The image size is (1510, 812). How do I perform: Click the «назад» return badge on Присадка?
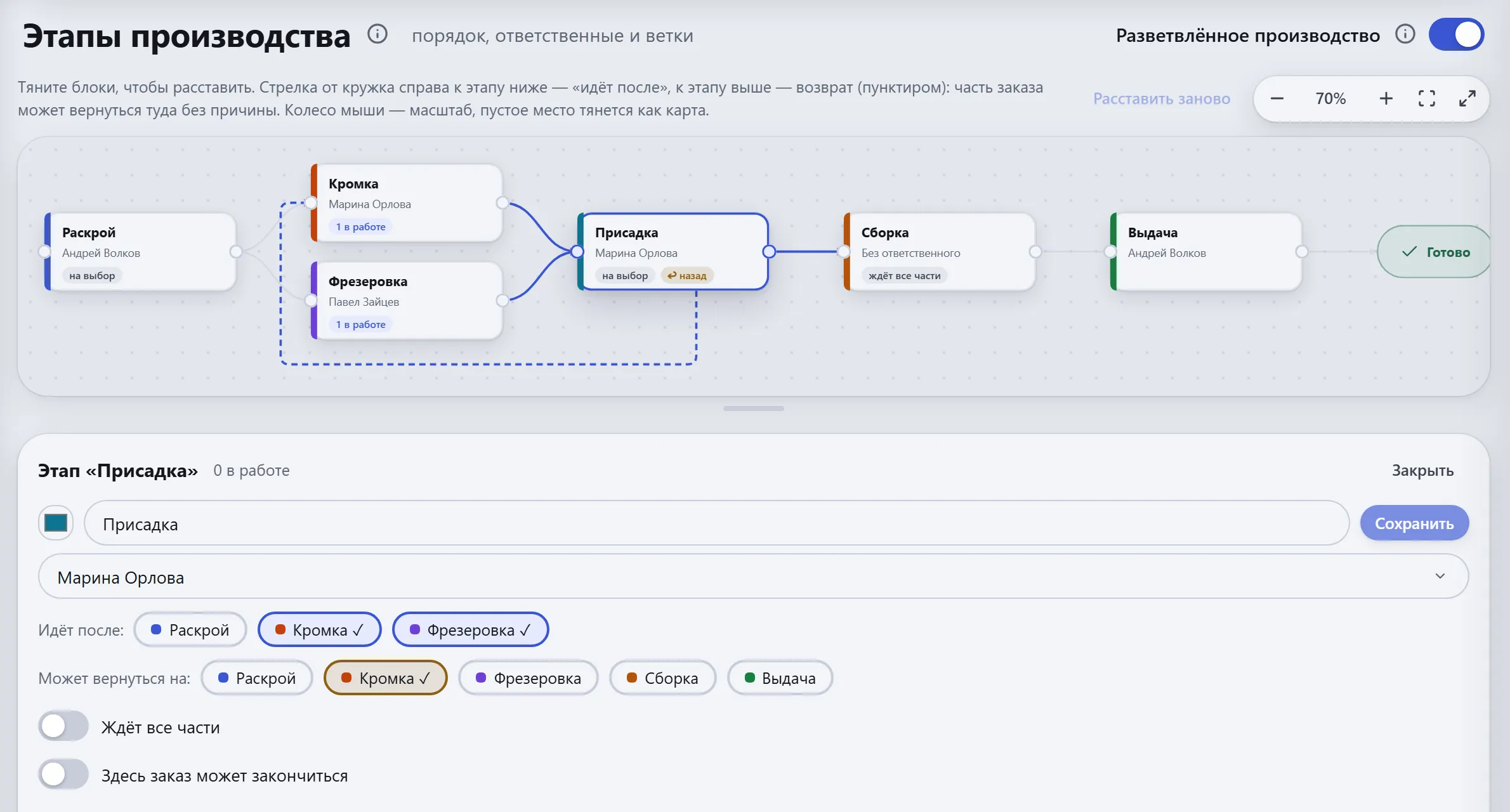pos(687,275)
